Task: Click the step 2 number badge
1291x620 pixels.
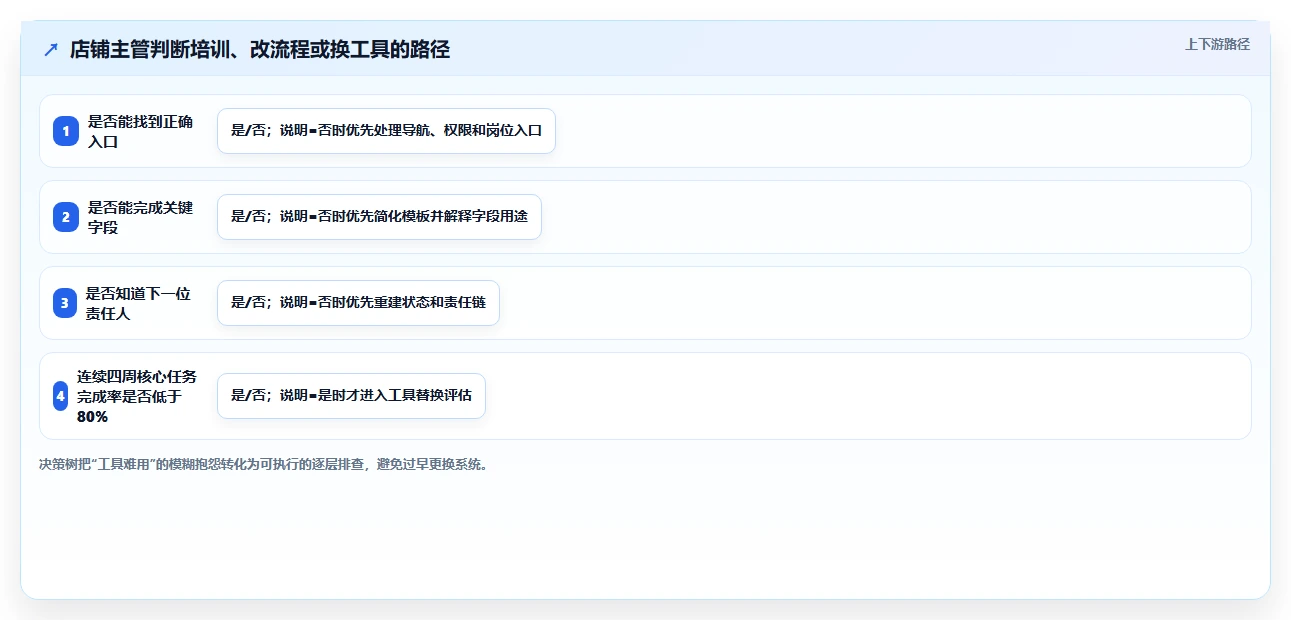Action: 66,217
